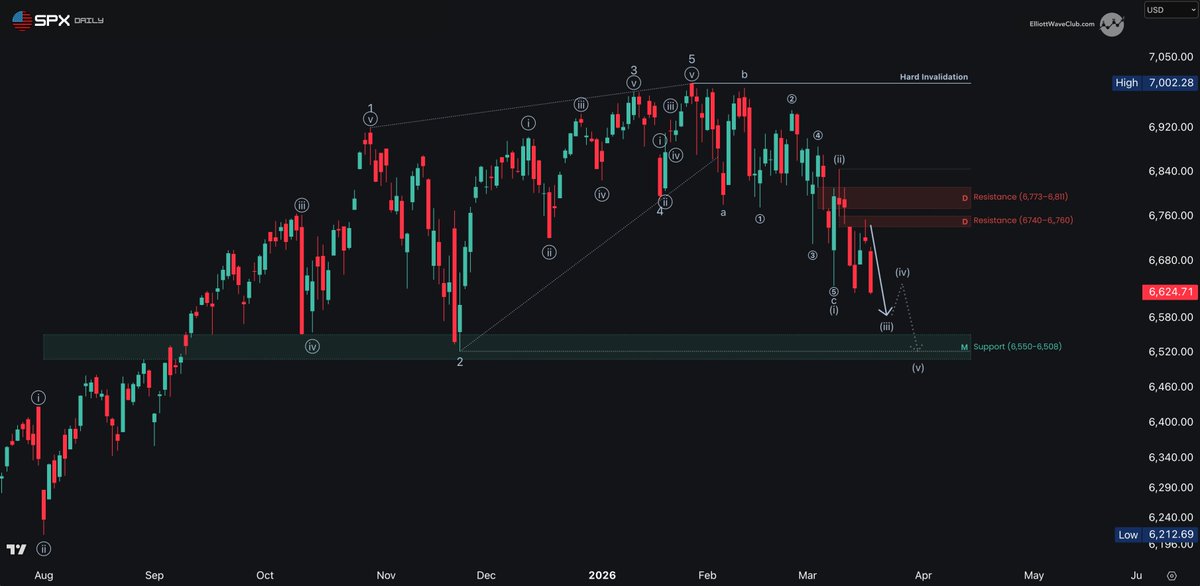This screenshot has height=586, width=1200.
Task: Click the Dec label on time axis
Action: click(487, 576)
